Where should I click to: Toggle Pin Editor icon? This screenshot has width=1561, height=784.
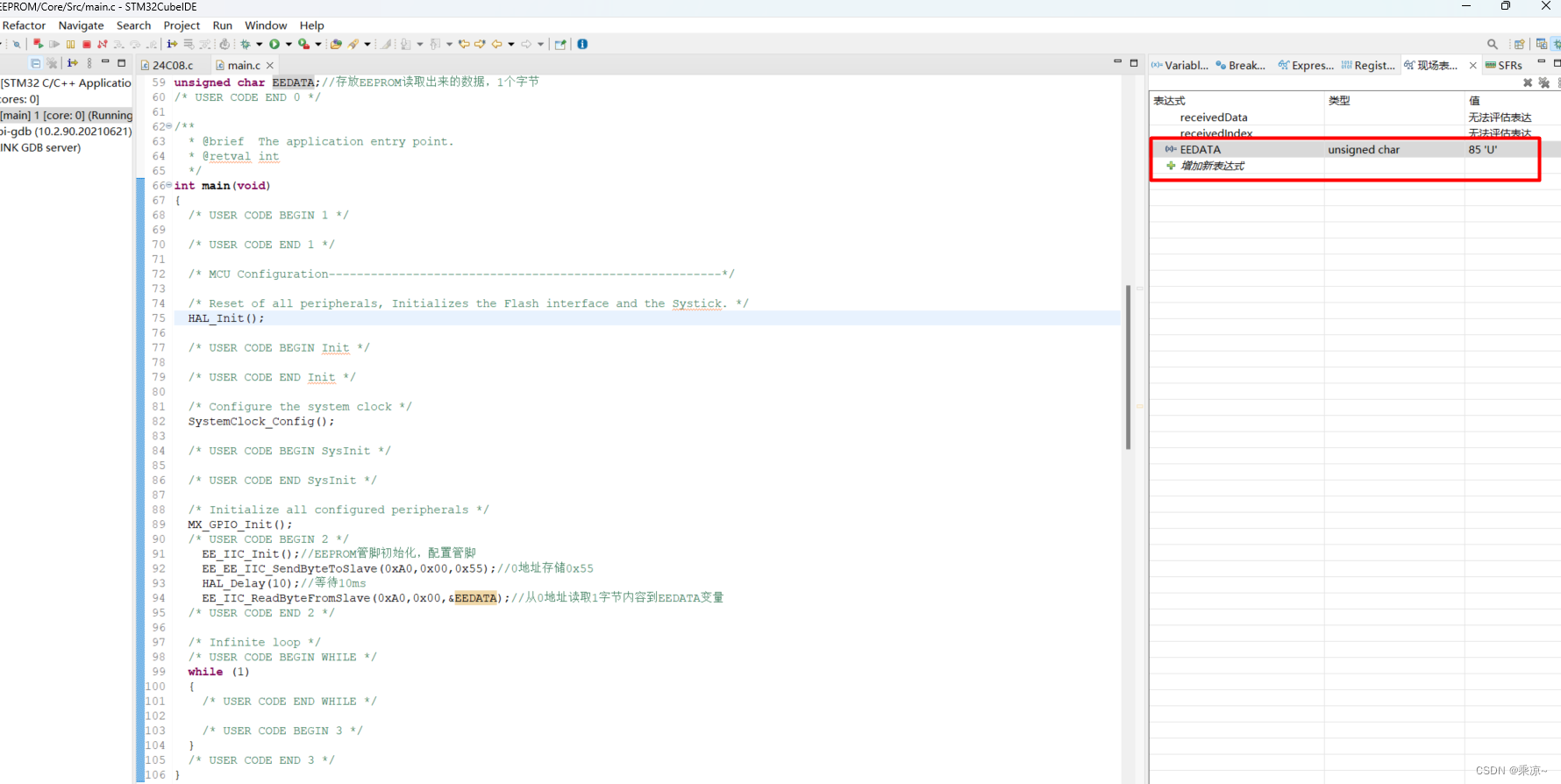(x=560, y=44)
